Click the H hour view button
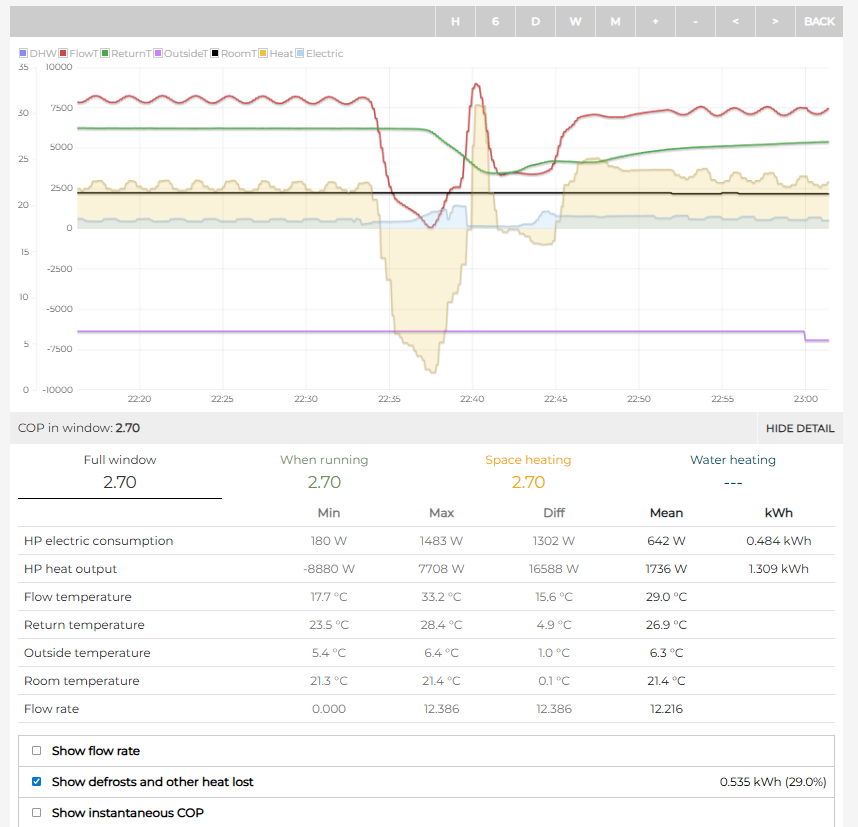 point(455,21)
